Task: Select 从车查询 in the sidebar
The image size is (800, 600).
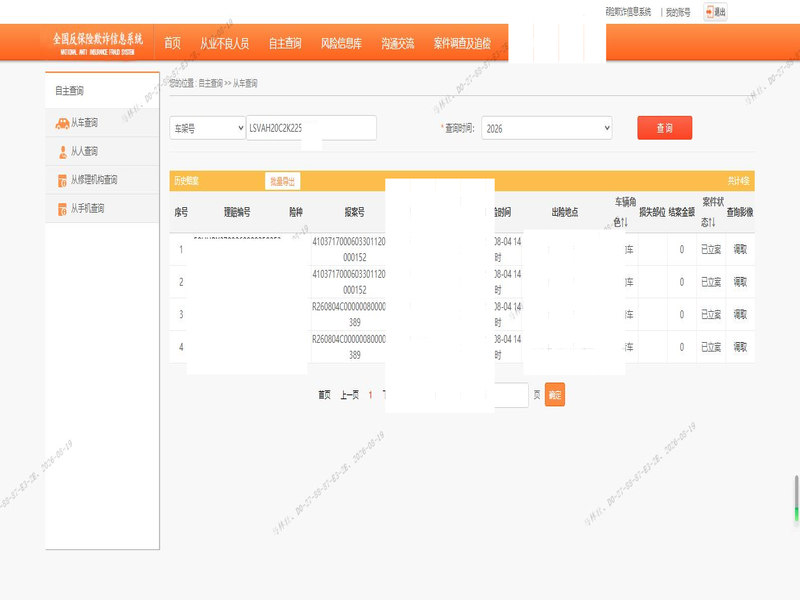Action: [x=102, y=122]
